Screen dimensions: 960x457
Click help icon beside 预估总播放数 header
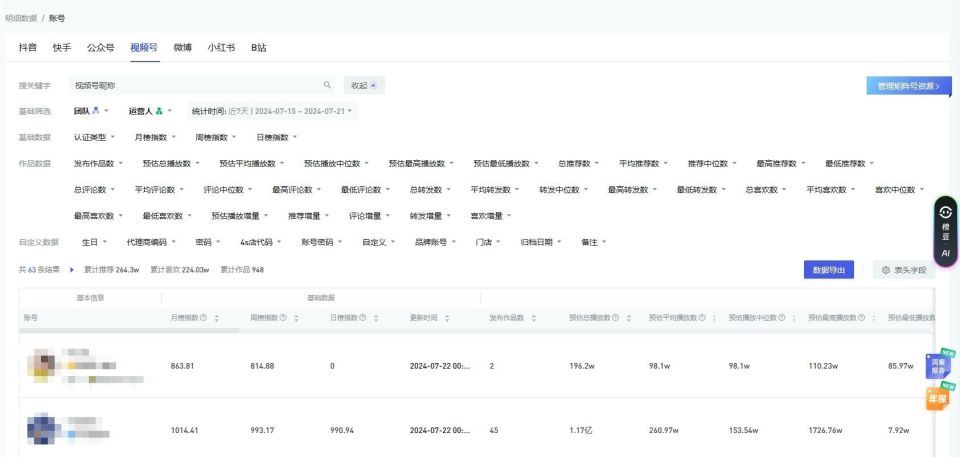(x=615, y=318)
